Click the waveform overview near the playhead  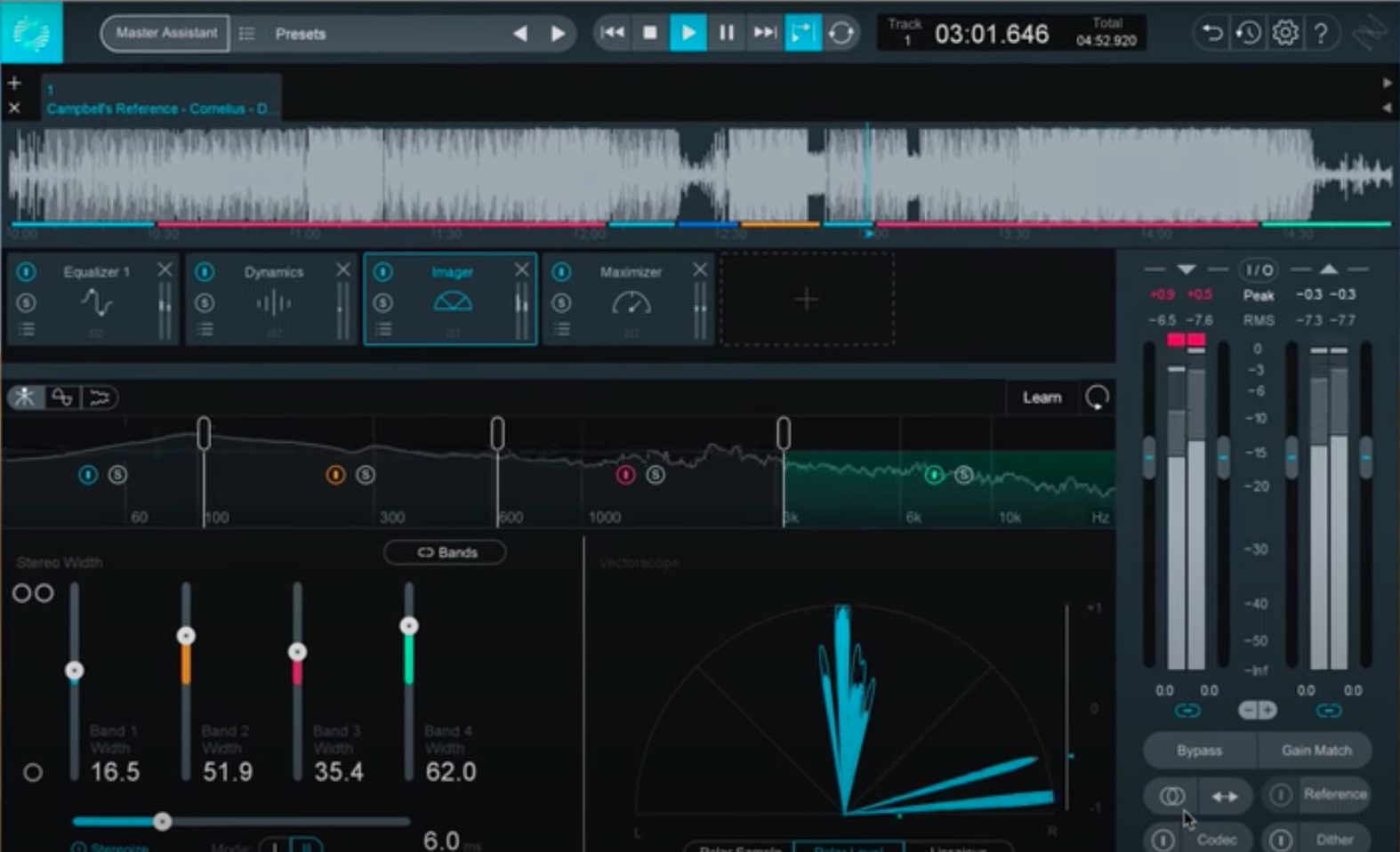867,173
